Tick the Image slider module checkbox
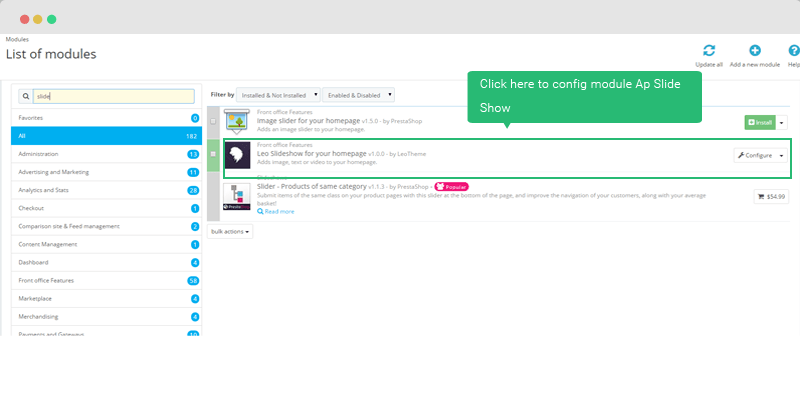The width and height of the screenshot is (800, 420). click(x=213, y=121)
